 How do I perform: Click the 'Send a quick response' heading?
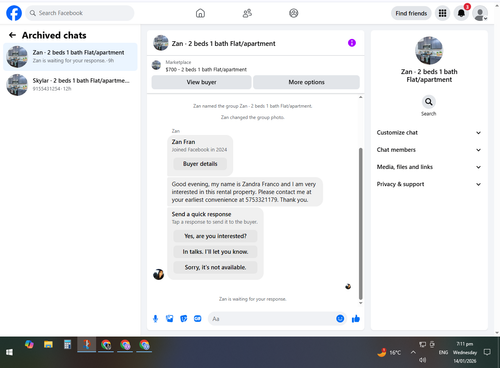[x=201, y=214]
